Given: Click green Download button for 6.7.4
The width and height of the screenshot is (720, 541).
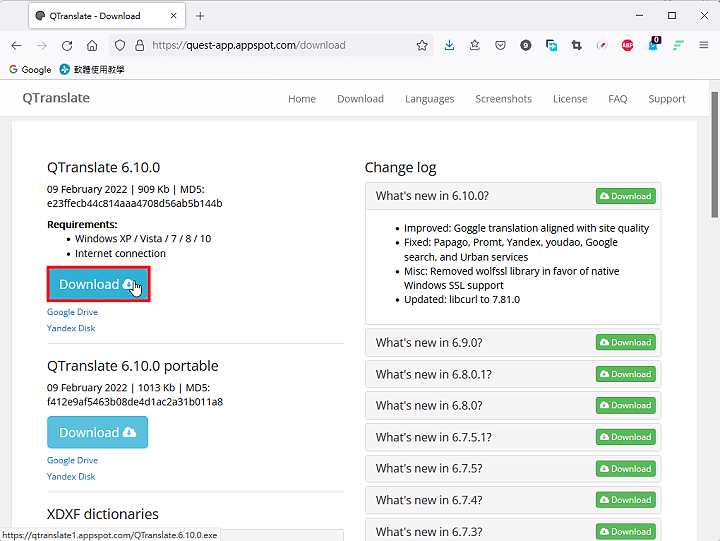Looking at the screenshot, I should 625,500.
